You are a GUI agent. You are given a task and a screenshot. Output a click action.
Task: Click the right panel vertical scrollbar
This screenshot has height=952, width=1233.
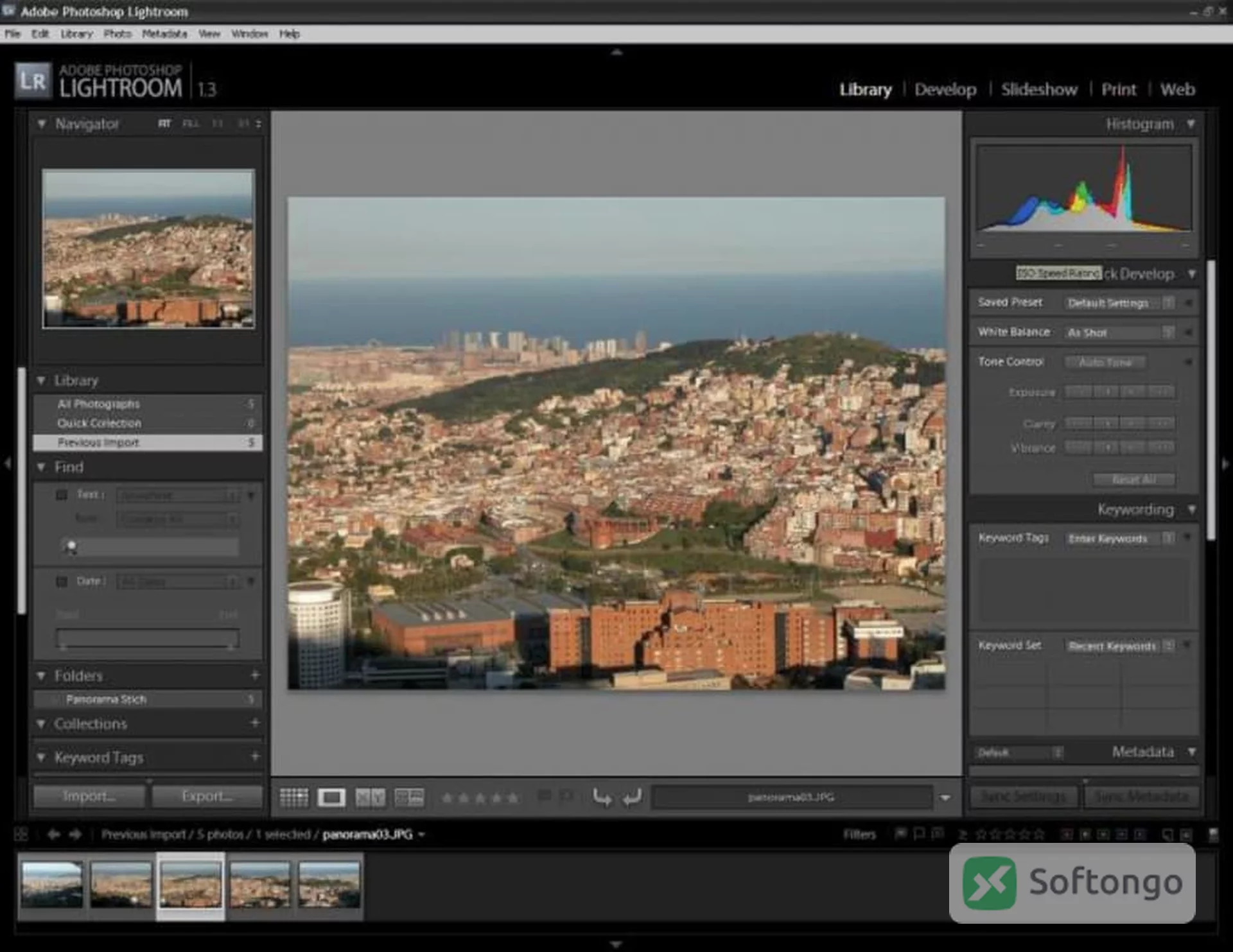point(1211,399)
